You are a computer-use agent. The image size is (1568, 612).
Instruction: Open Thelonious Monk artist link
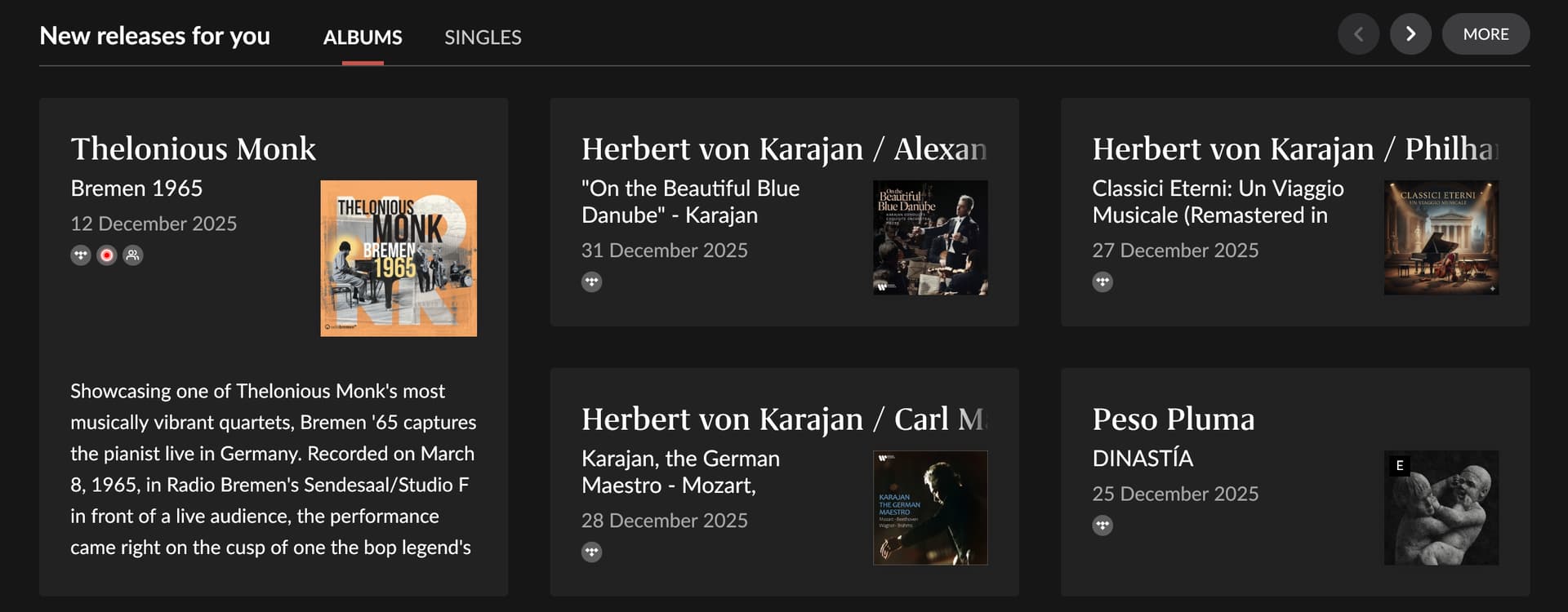[x=193, y=149]
